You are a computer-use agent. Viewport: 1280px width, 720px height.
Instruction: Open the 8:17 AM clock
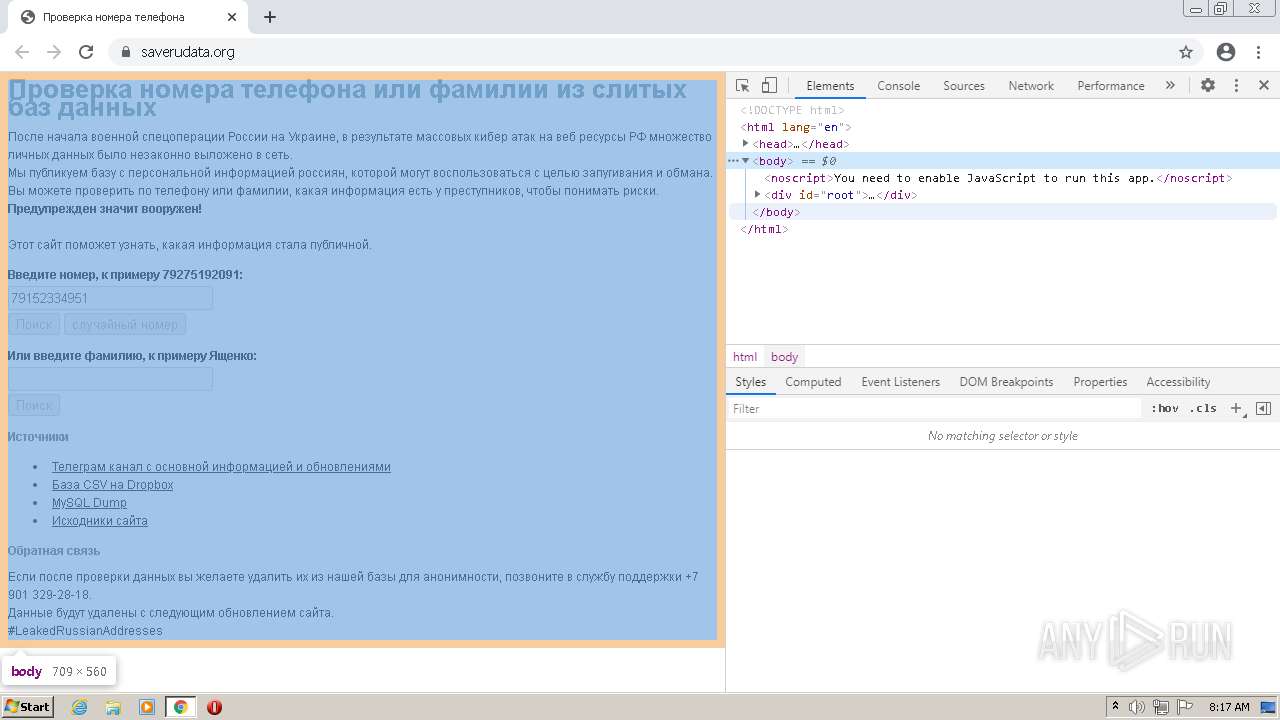pyautogui.click(x=1229, y=707)
